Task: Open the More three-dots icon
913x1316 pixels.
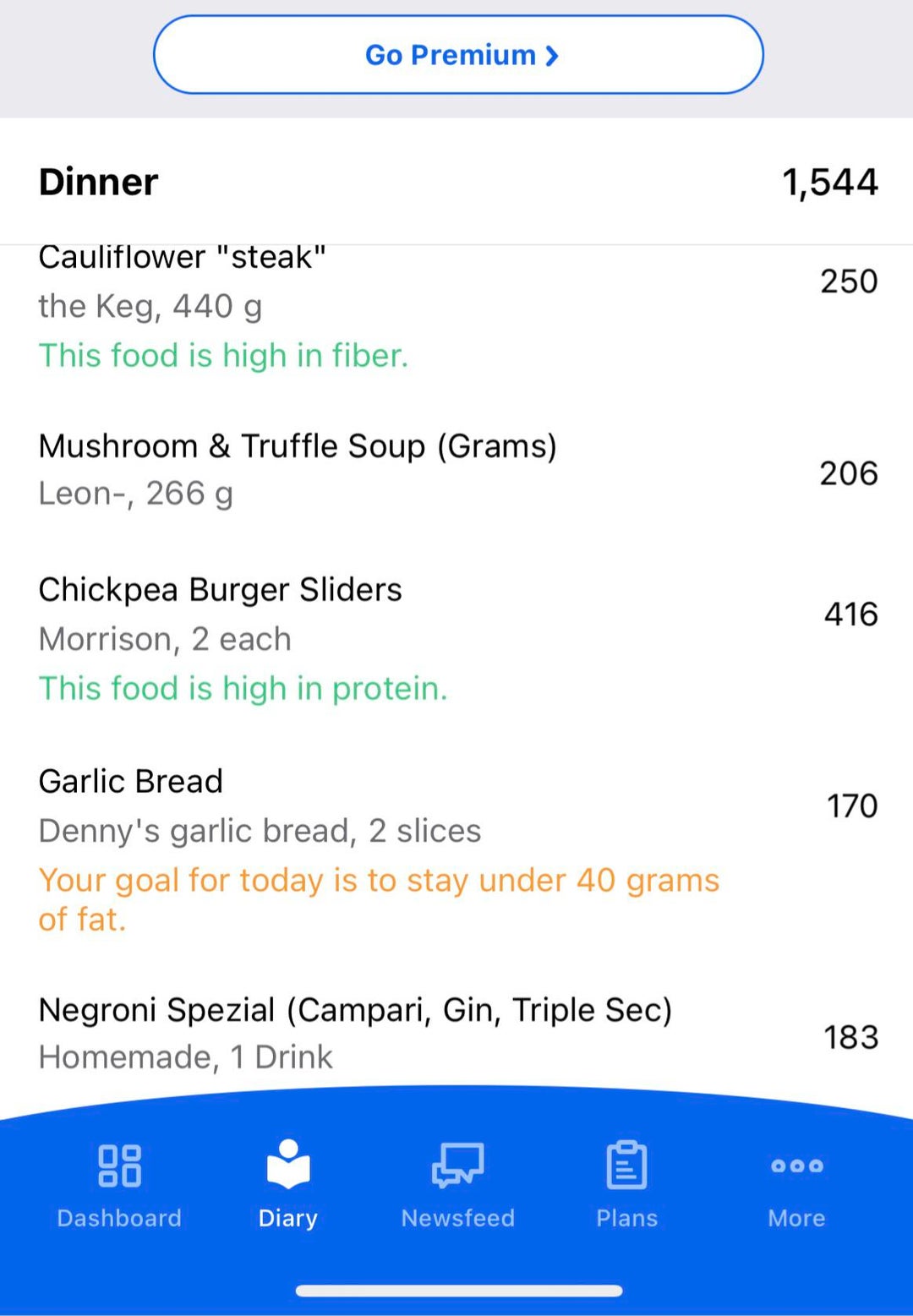Action: point(796,1166)
